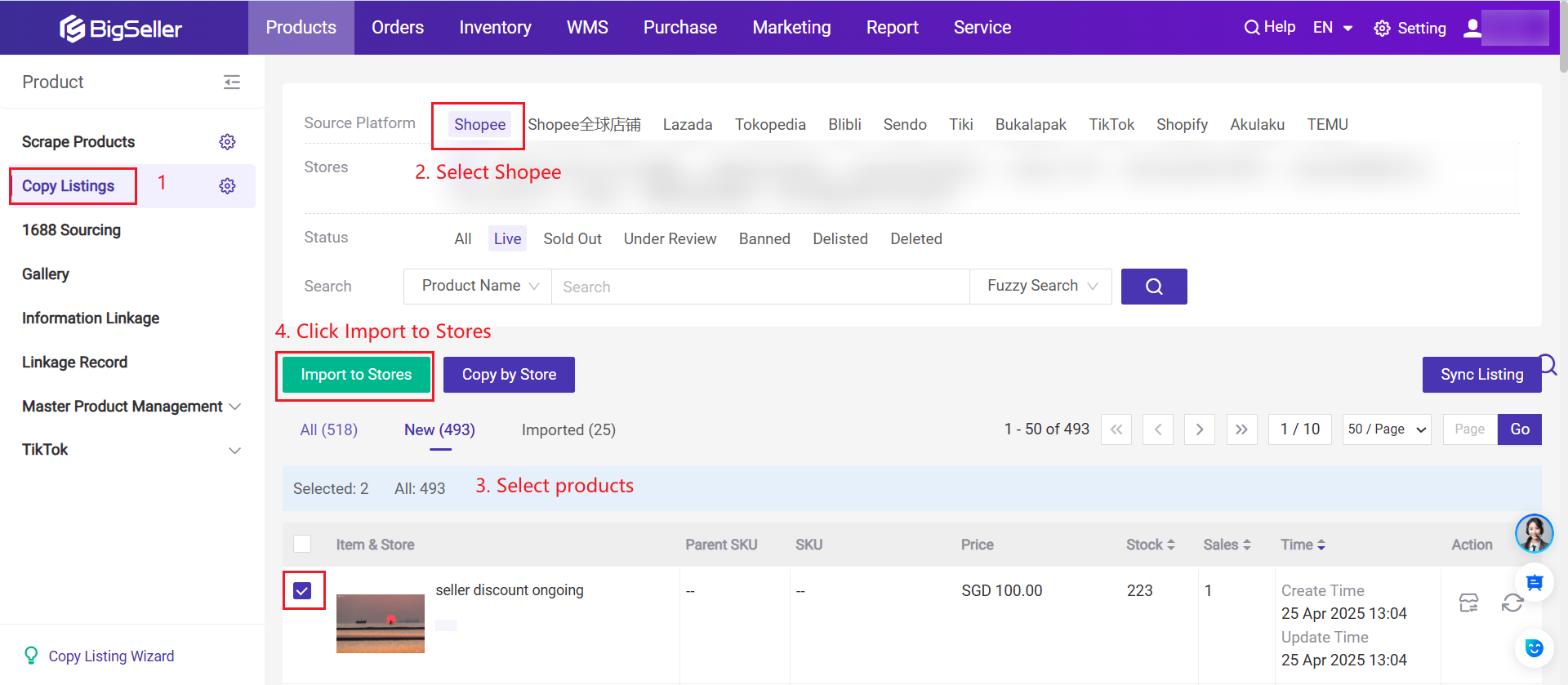The height and width of the screenshot is (685, 1568).
Task: Click Sync Listing button
Action: pyautogui.click(x=1481, y=375)
